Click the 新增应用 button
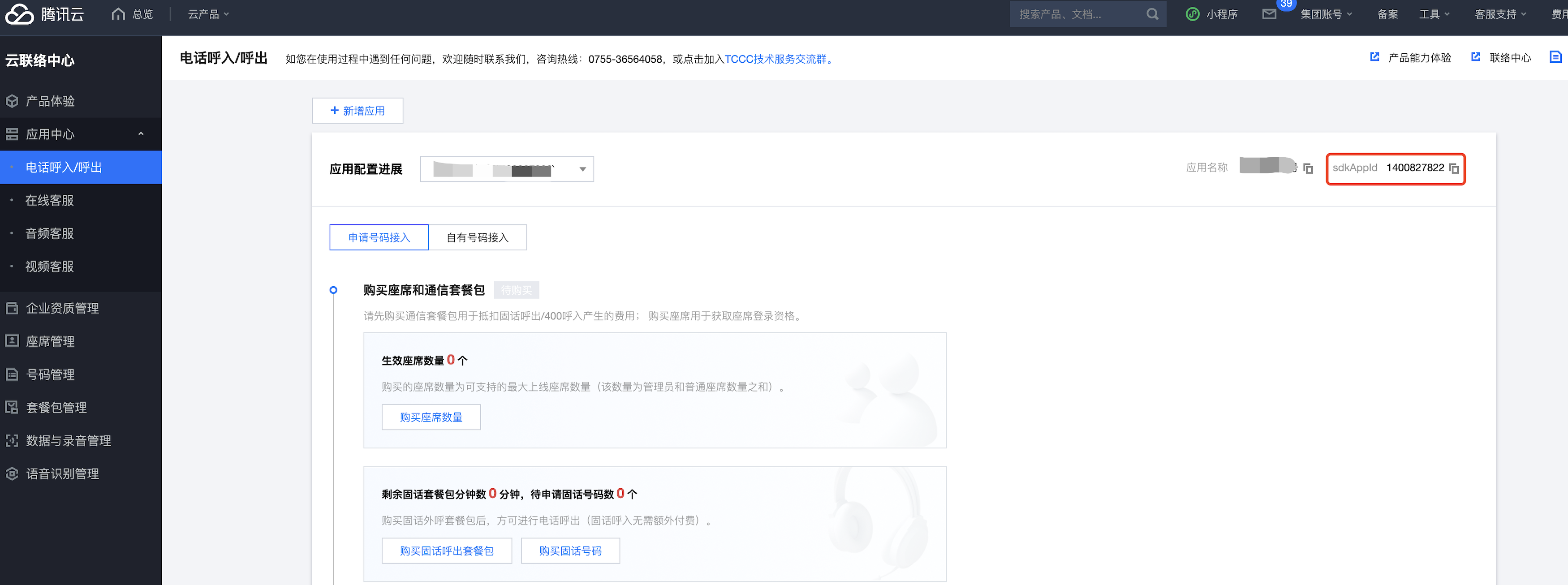The image size is (1568, 585). coord(358,111)
